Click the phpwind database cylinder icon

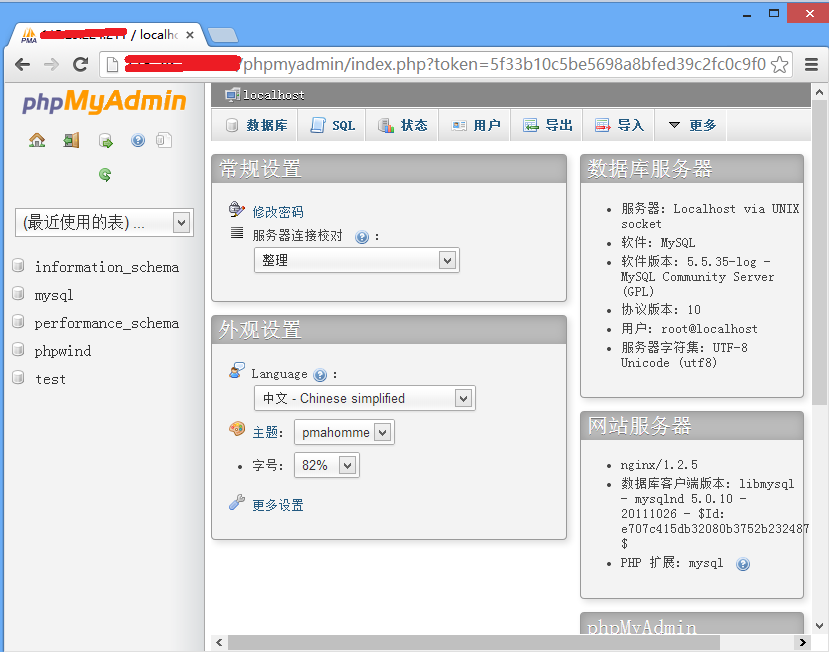[x=19, y=349]
